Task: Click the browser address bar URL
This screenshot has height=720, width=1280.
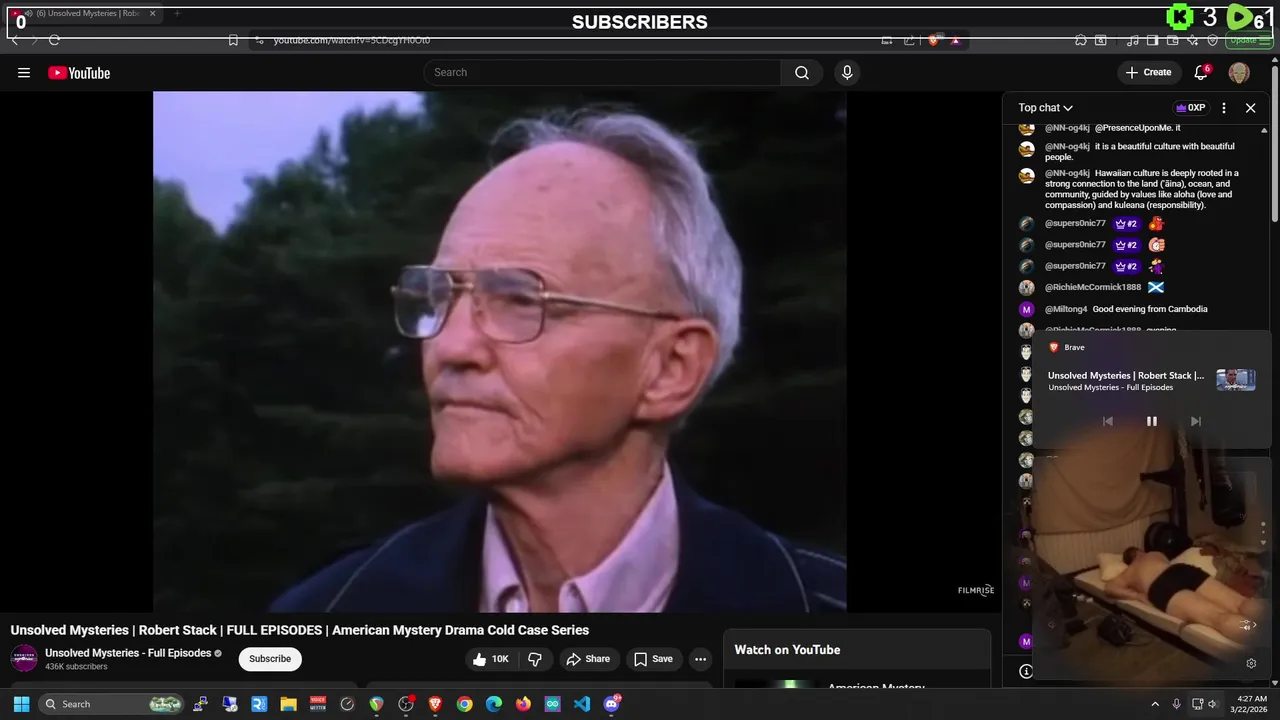Action: tap(352, 40)
